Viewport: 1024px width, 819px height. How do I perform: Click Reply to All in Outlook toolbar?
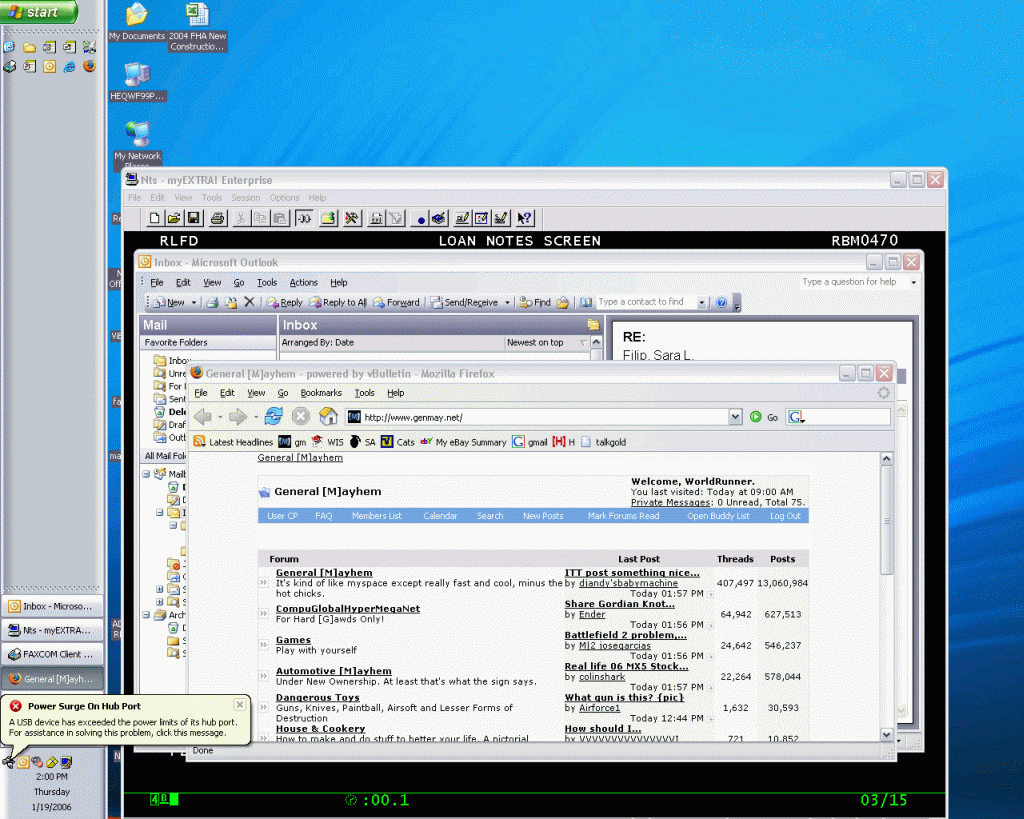pyautogui.click(x=338, y=302)
